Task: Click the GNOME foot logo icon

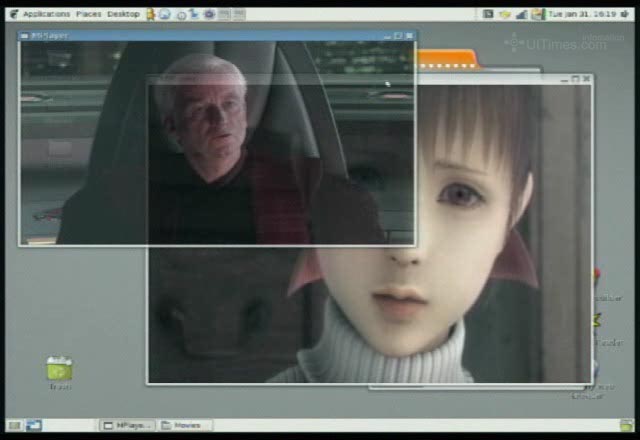Action: pos(14,14)
